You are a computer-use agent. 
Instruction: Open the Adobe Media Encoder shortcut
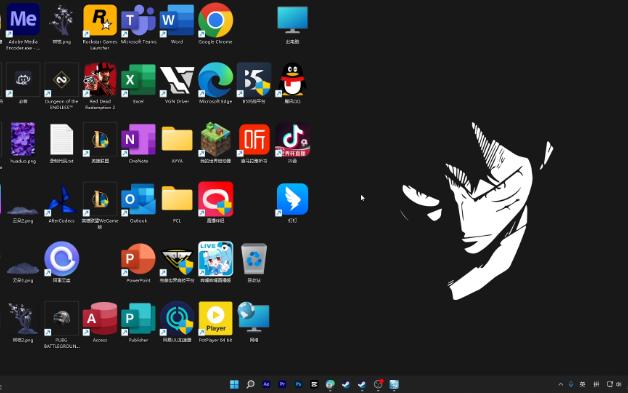point(23,26)
